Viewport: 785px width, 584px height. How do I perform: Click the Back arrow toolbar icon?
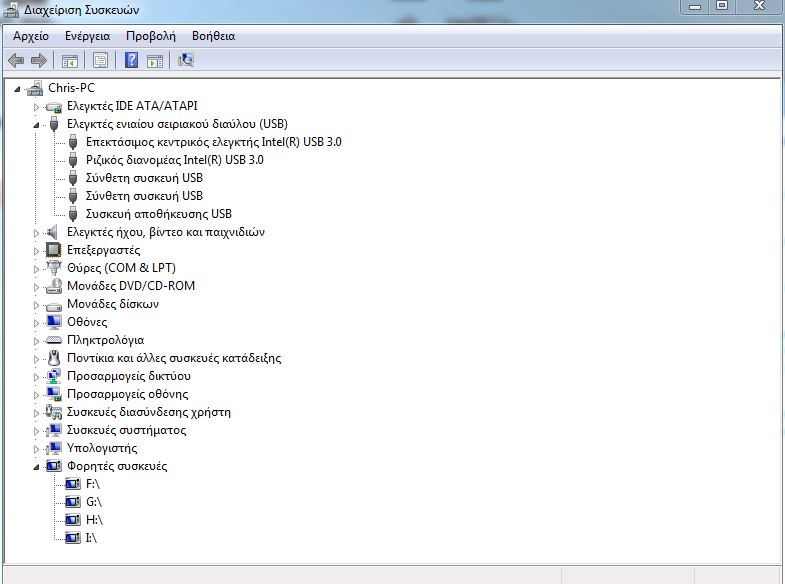16,61
